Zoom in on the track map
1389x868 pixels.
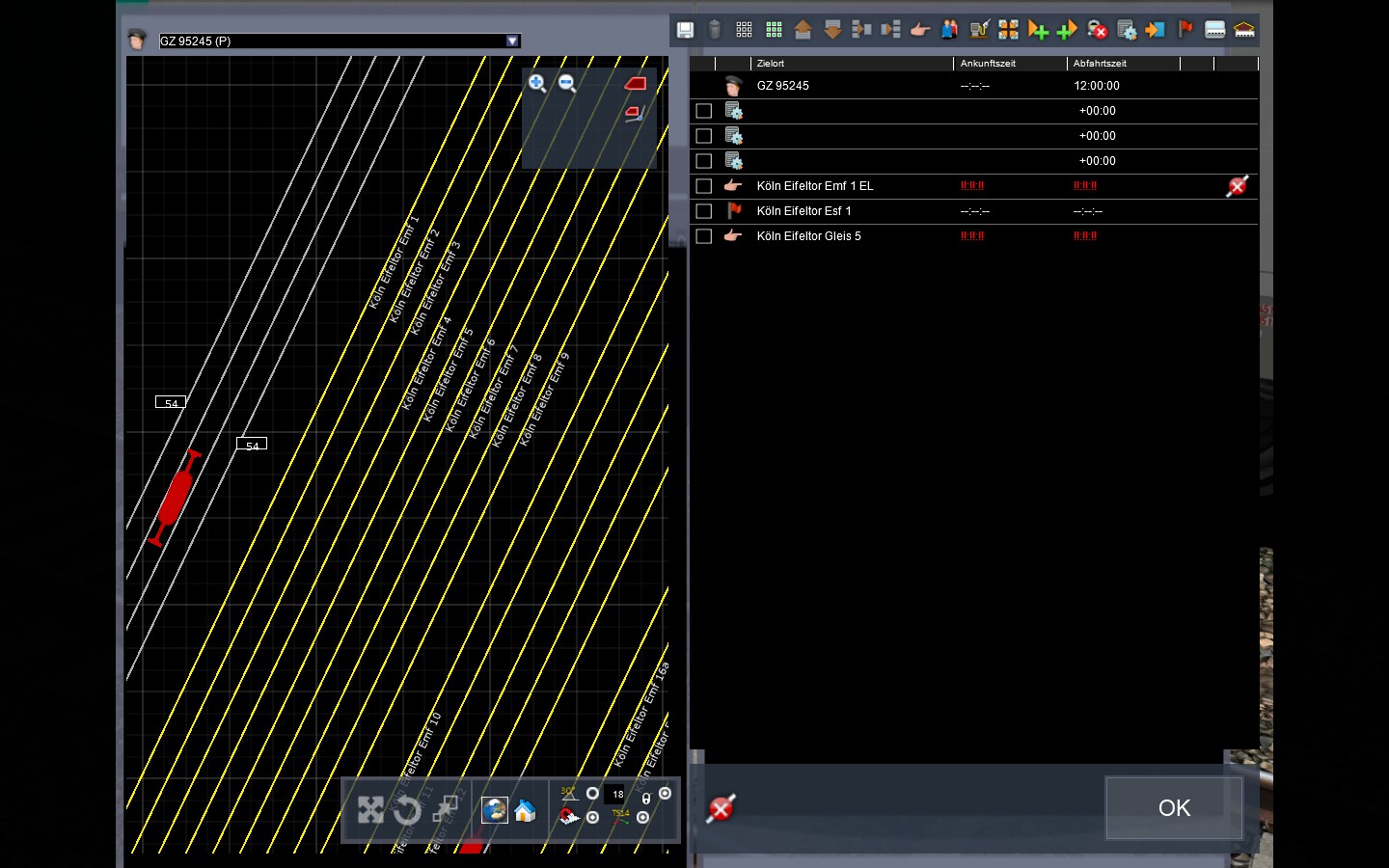pos(537,84)
